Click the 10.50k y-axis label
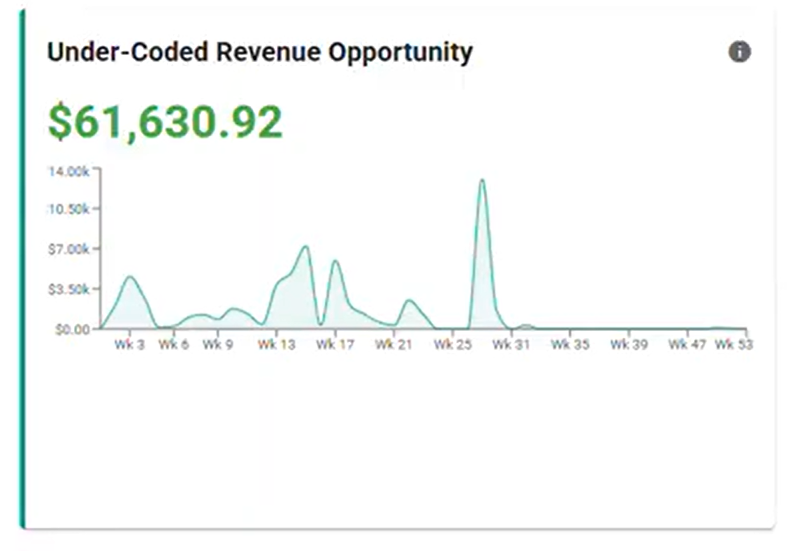This screenshot has width=794, height=551. click(x=69, y=209)
